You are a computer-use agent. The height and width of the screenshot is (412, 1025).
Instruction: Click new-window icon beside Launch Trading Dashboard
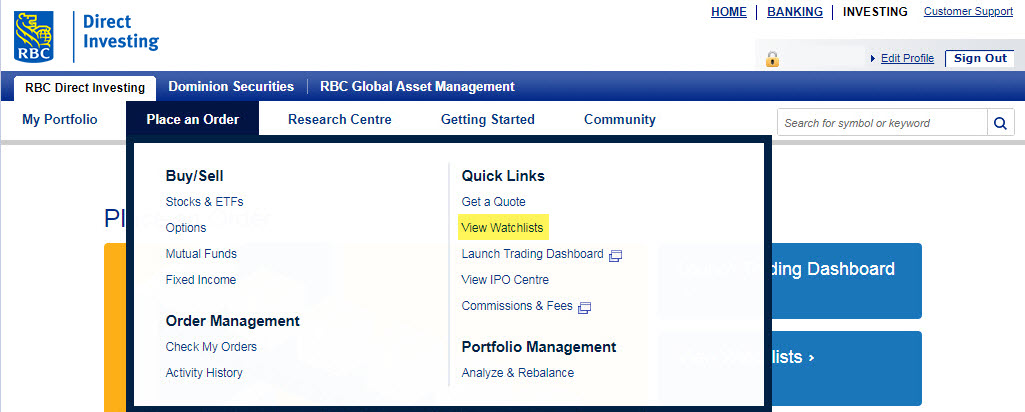[x=615, y=255]
